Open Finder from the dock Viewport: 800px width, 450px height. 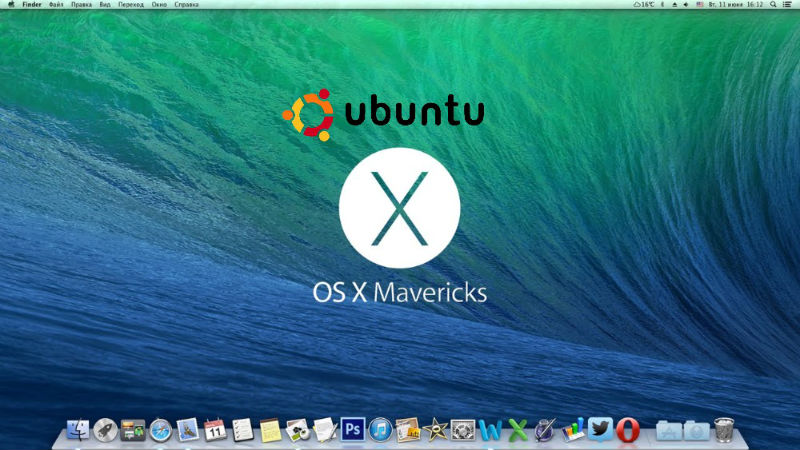tap(78, 430)
